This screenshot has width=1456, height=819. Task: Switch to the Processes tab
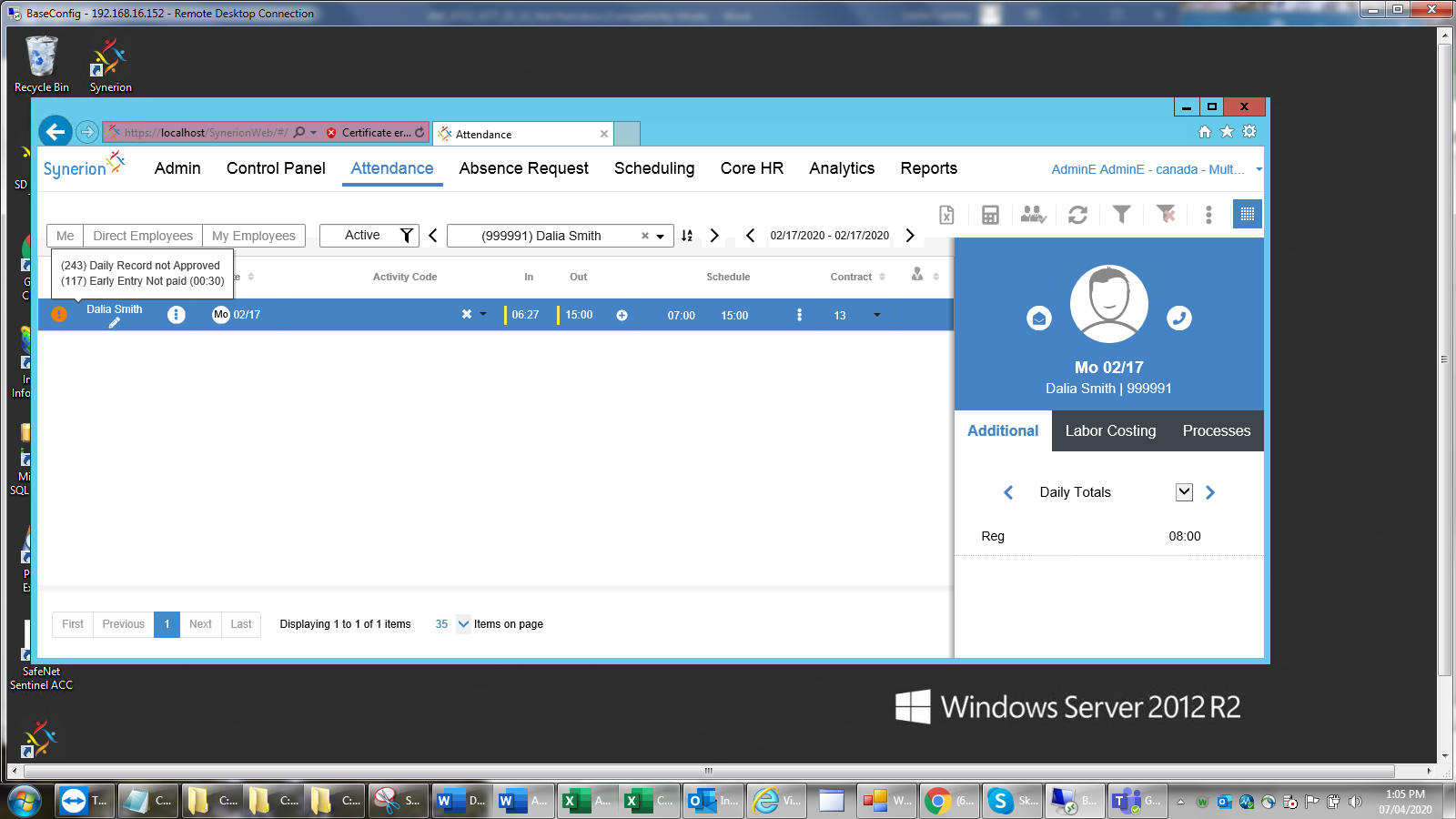(1217, 431)
